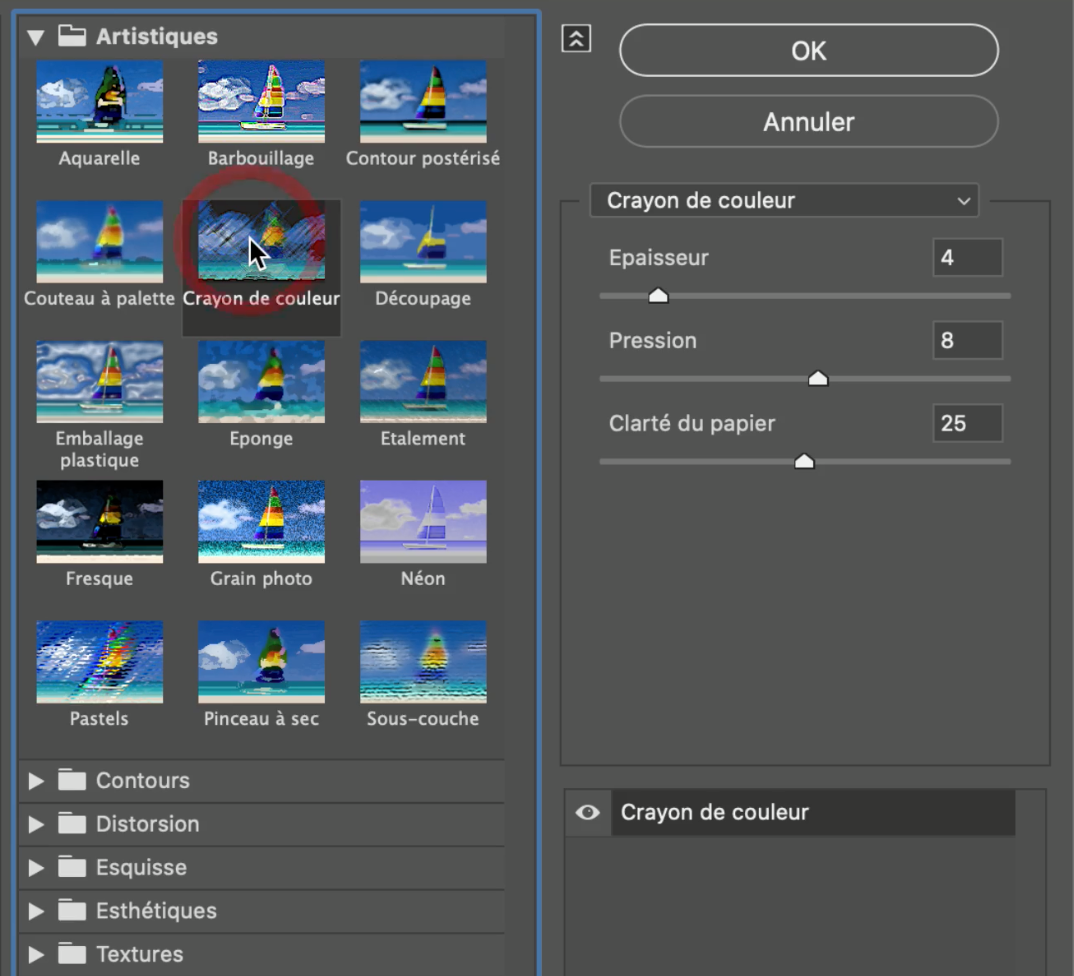Screen dimensions: 1074x976
Task: Open the Crayon de couleur filter dropdown
Action: [x=784, y=201]
